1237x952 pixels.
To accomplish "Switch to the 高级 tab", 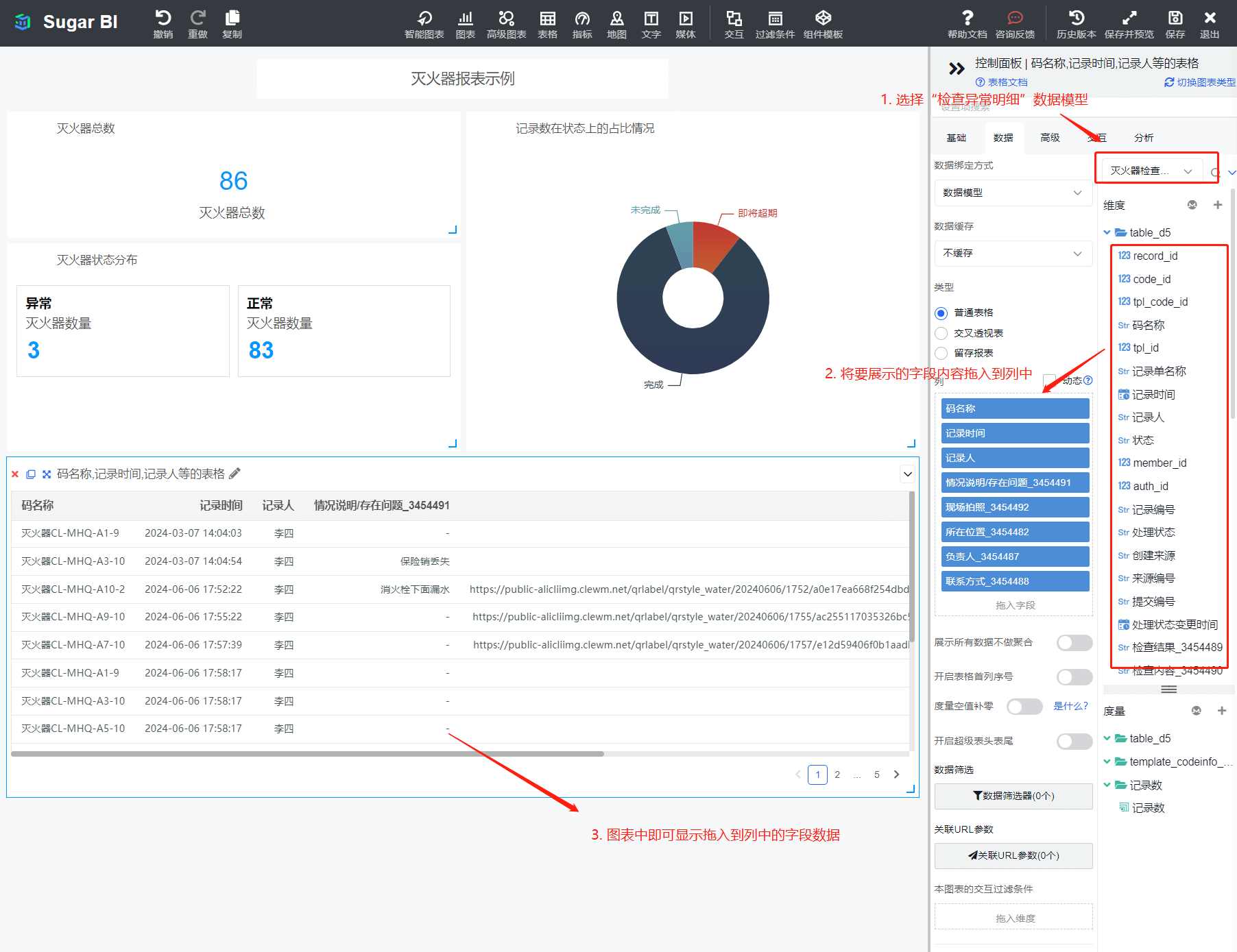I will tap(1050, 138).
